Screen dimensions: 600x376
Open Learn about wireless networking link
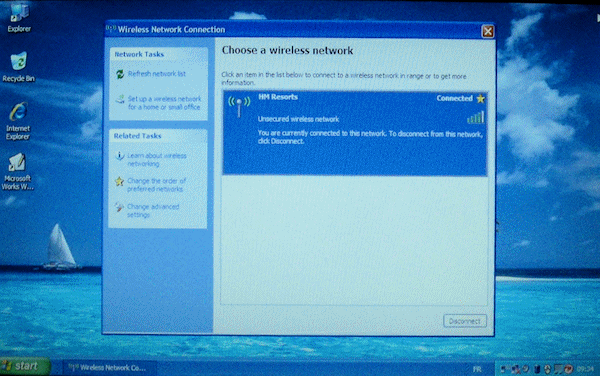point(157,160)
